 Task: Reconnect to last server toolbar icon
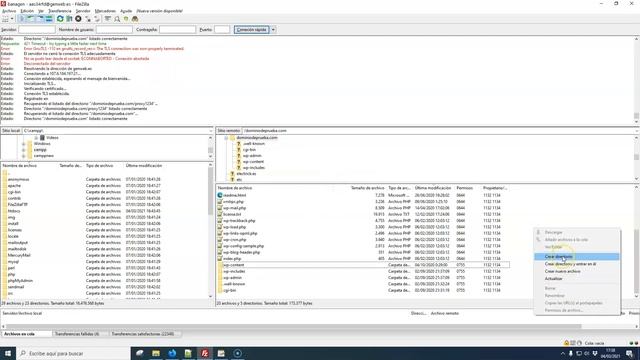[x=97, y=19]
